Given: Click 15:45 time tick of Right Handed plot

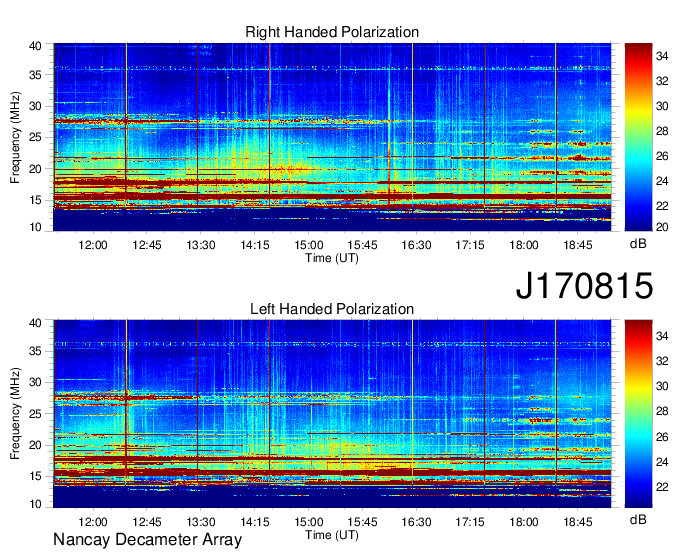Looking at the screenshot, I should click(363, 245).
